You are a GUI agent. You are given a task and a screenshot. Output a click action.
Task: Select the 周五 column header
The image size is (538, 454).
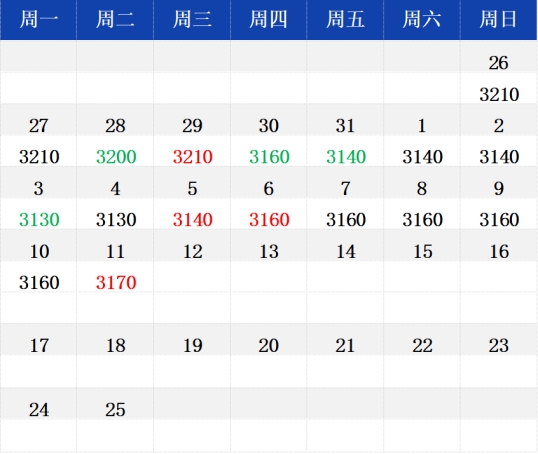[345, 20]
